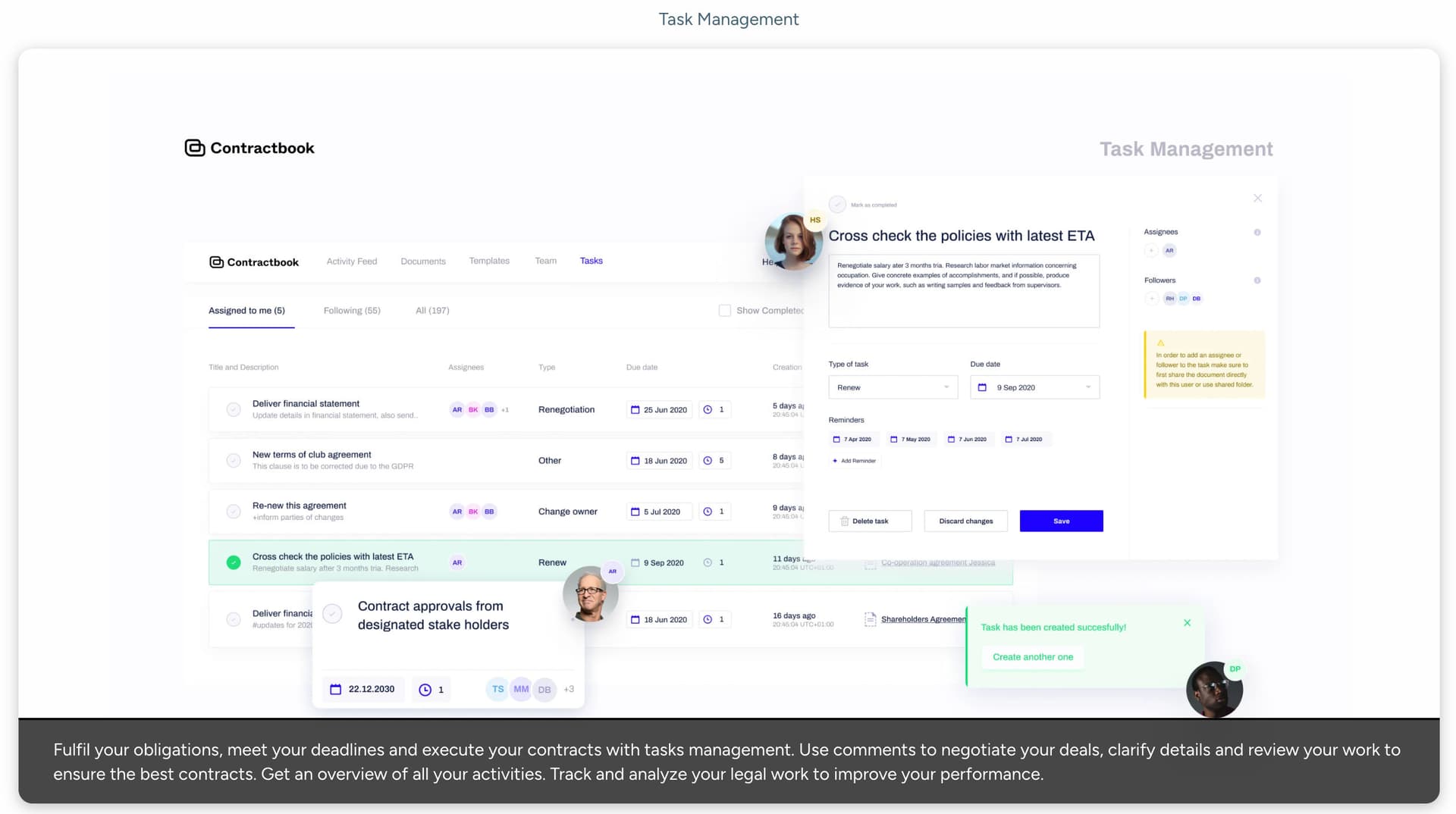Click the TS avatar on the card
Viewport: 1456px width, 814px height.
coord(497,689)
